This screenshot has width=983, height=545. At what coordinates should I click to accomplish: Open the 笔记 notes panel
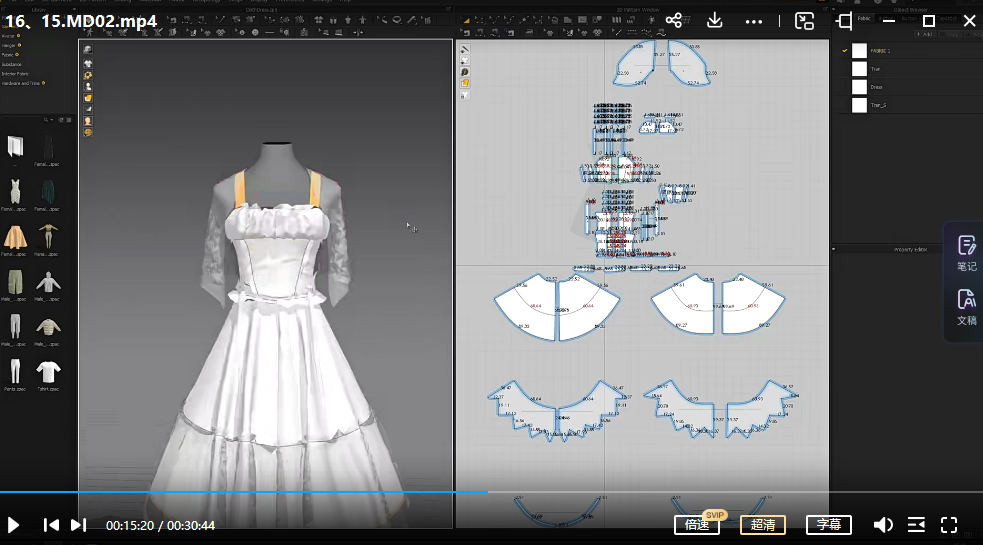coord(966,252)
